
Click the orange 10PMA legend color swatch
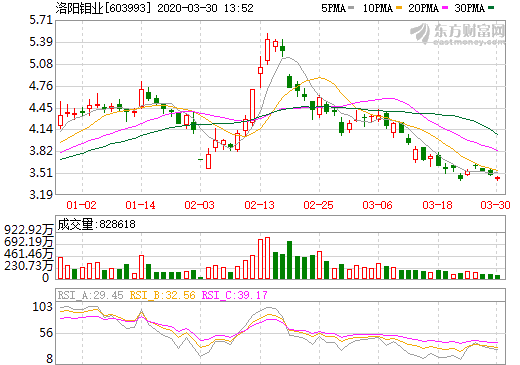(x=399, y=7)
